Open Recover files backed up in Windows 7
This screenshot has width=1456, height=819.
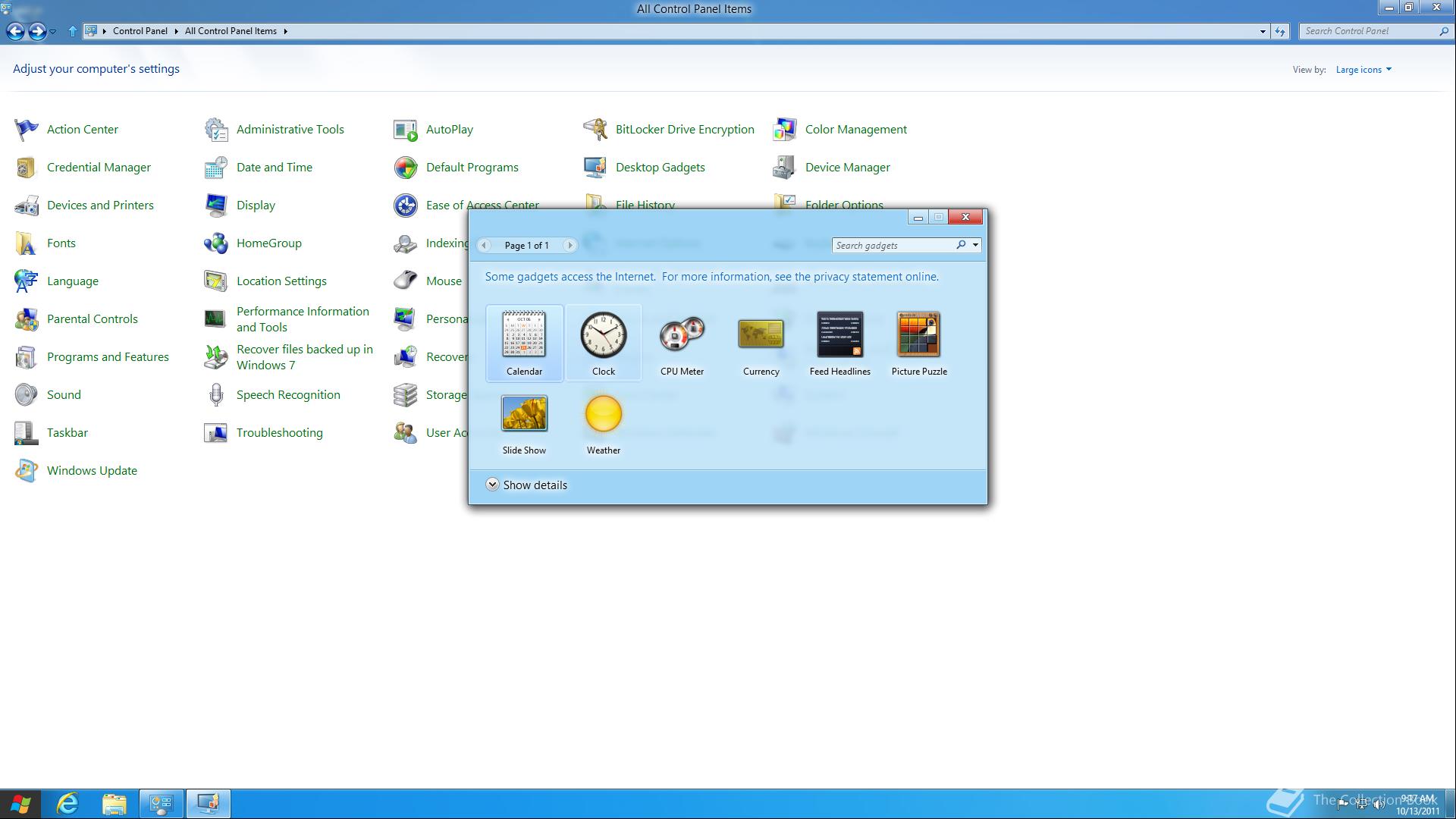point(305,357)
